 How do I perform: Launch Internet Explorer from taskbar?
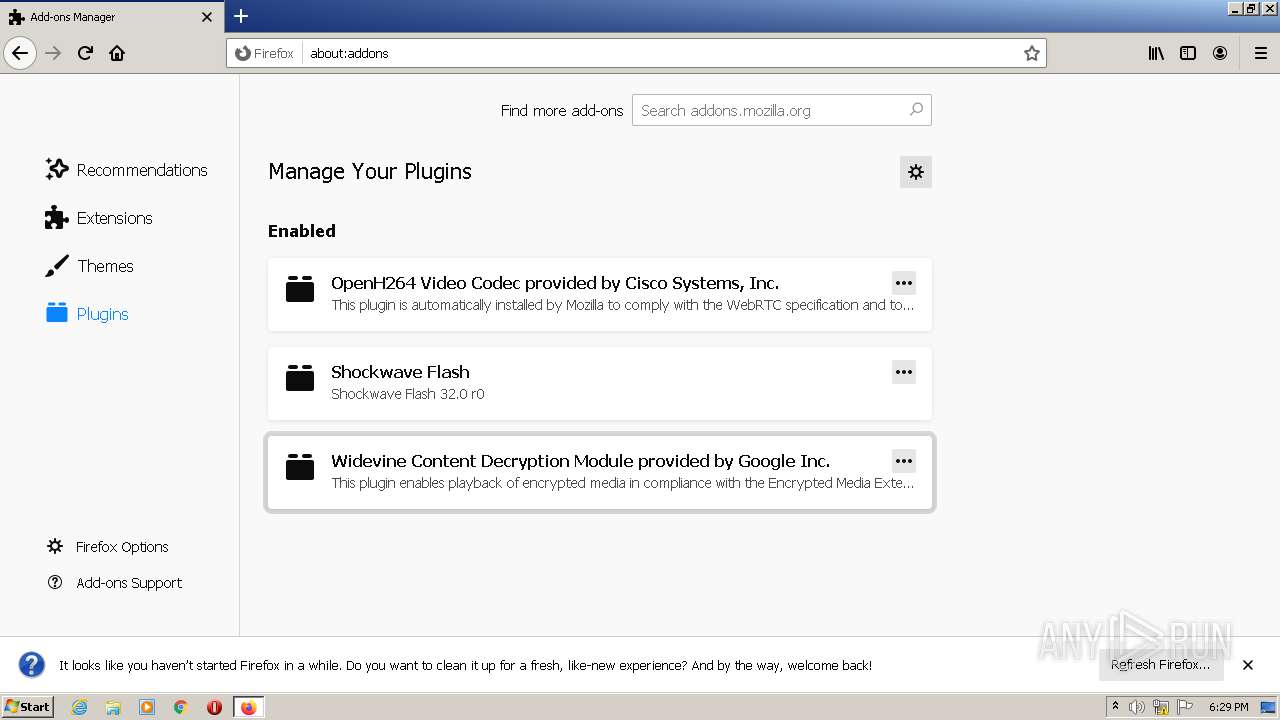(80, 707)
